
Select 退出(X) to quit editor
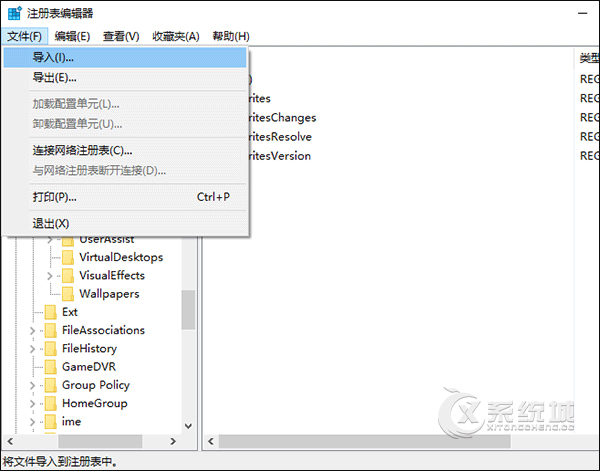(125, 223)
